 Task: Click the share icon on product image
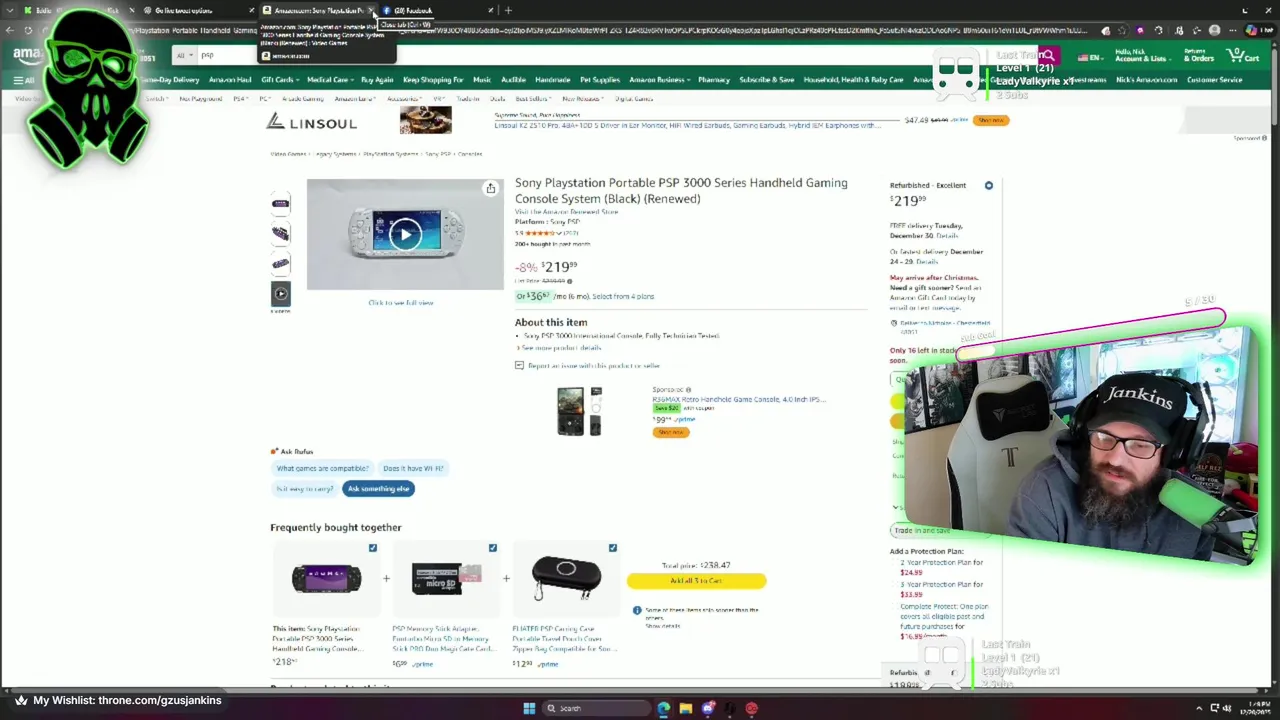coord(490,188)
